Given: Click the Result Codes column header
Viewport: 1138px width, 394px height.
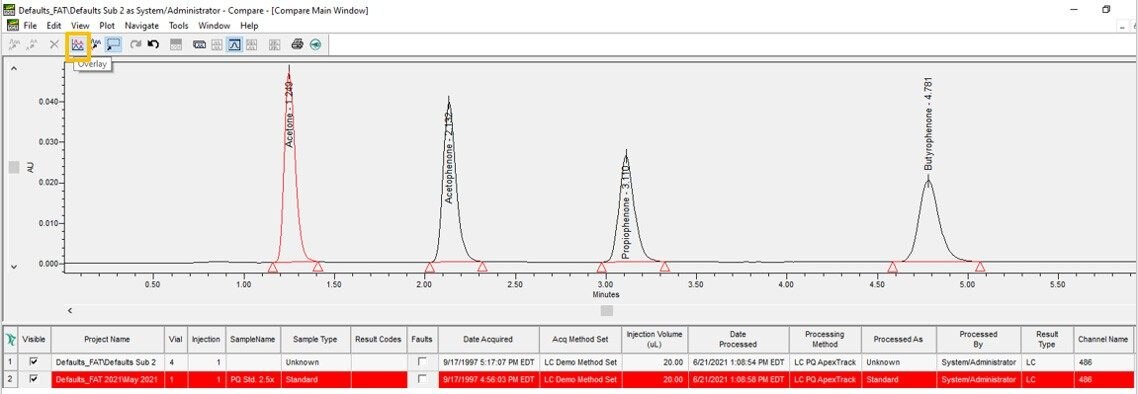Looking at the screenshot, I should point(378,339).
